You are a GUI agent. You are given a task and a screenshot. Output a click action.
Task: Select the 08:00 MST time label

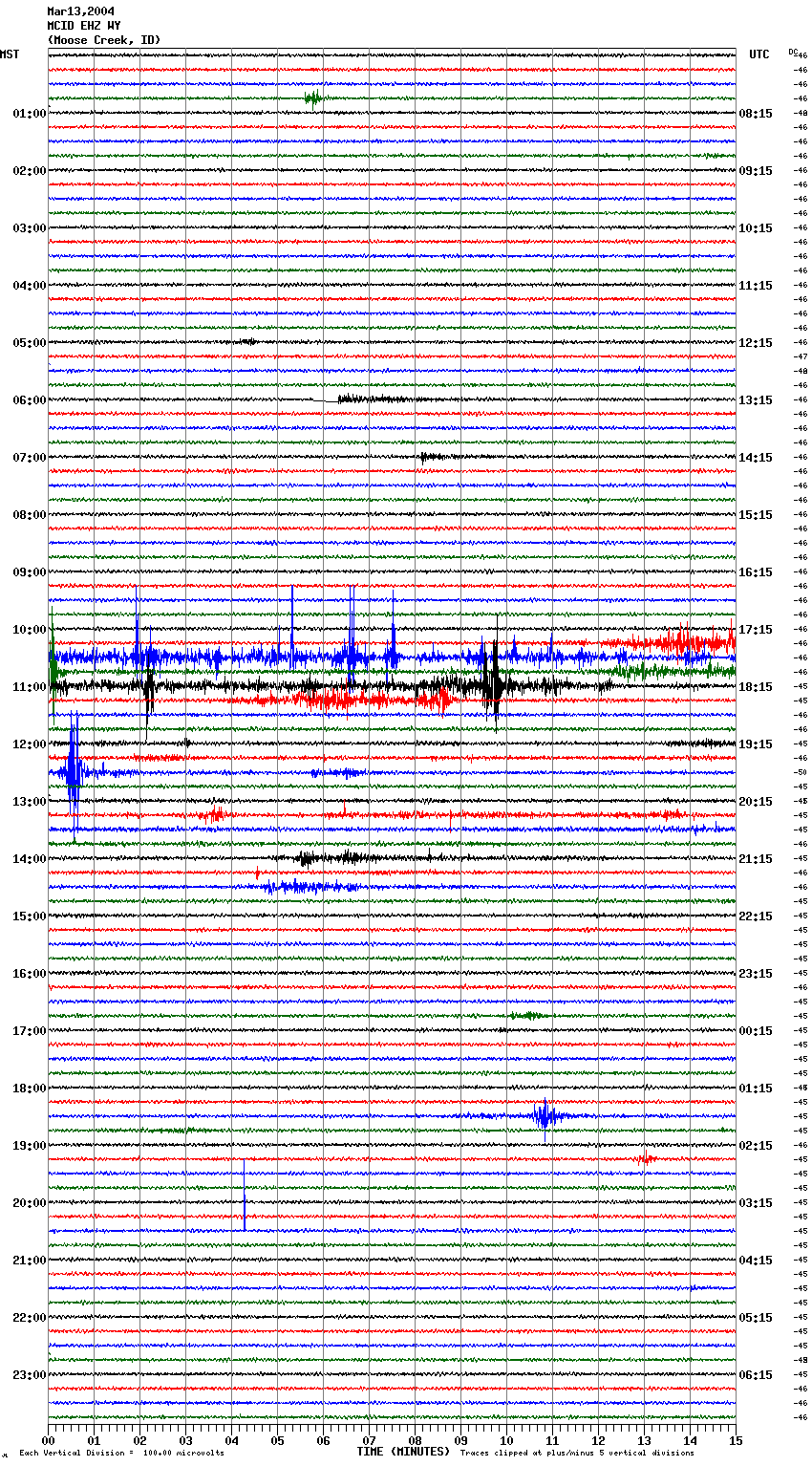pos(30,515)
